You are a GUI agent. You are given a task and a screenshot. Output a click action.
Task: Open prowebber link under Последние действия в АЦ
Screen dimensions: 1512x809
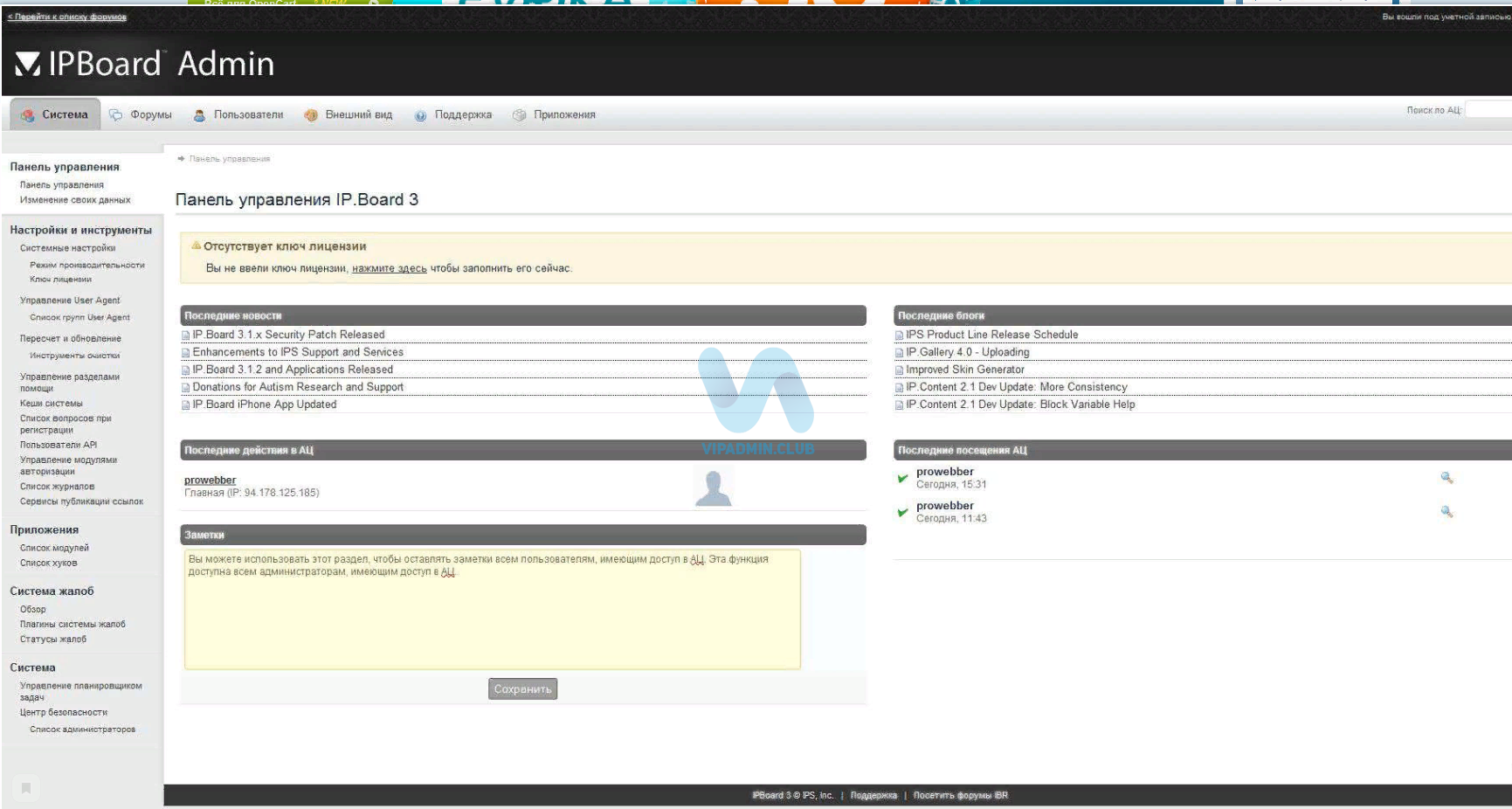(x=210, y=481)
